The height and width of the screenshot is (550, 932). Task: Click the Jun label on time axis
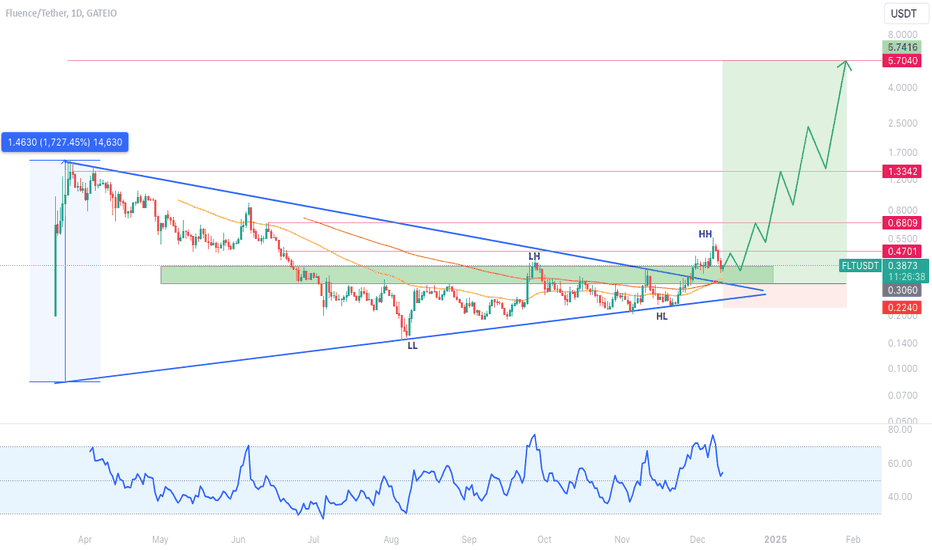[238, 540]
